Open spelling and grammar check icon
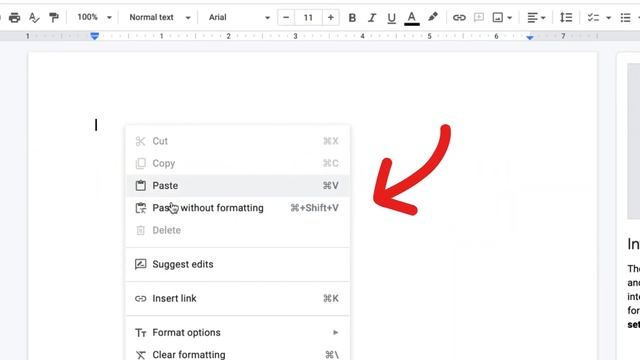Screen dimensions: 640x360 [x=34, y=18]
